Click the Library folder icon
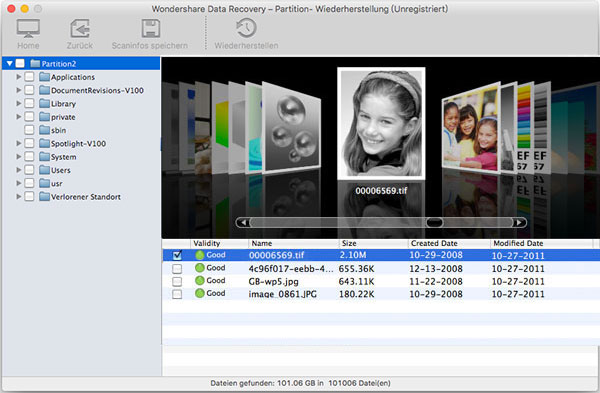The height and width of the screenshot is (393, 600). point(45,103)
